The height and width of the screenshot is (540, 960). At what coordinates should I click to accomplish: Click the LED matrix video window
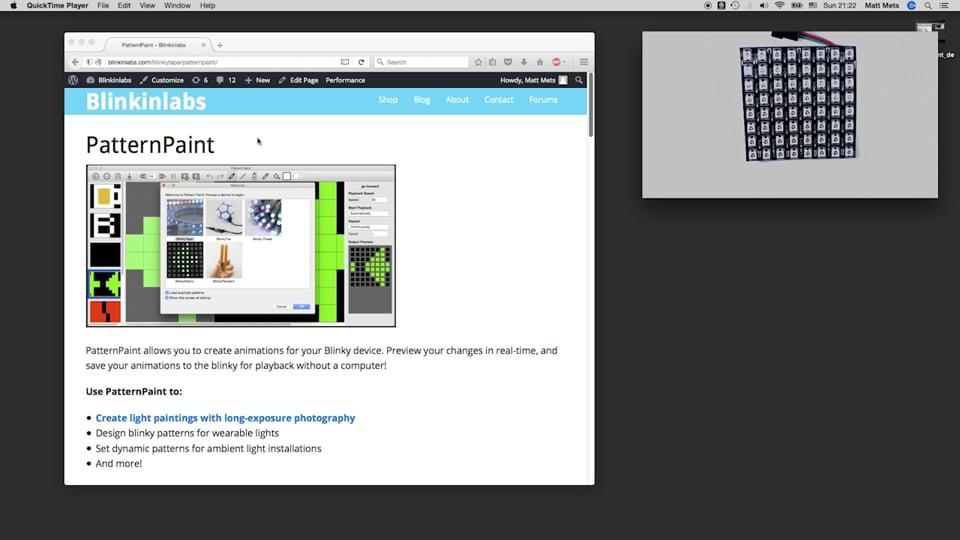pyautogui.click(x=790, y=114)
